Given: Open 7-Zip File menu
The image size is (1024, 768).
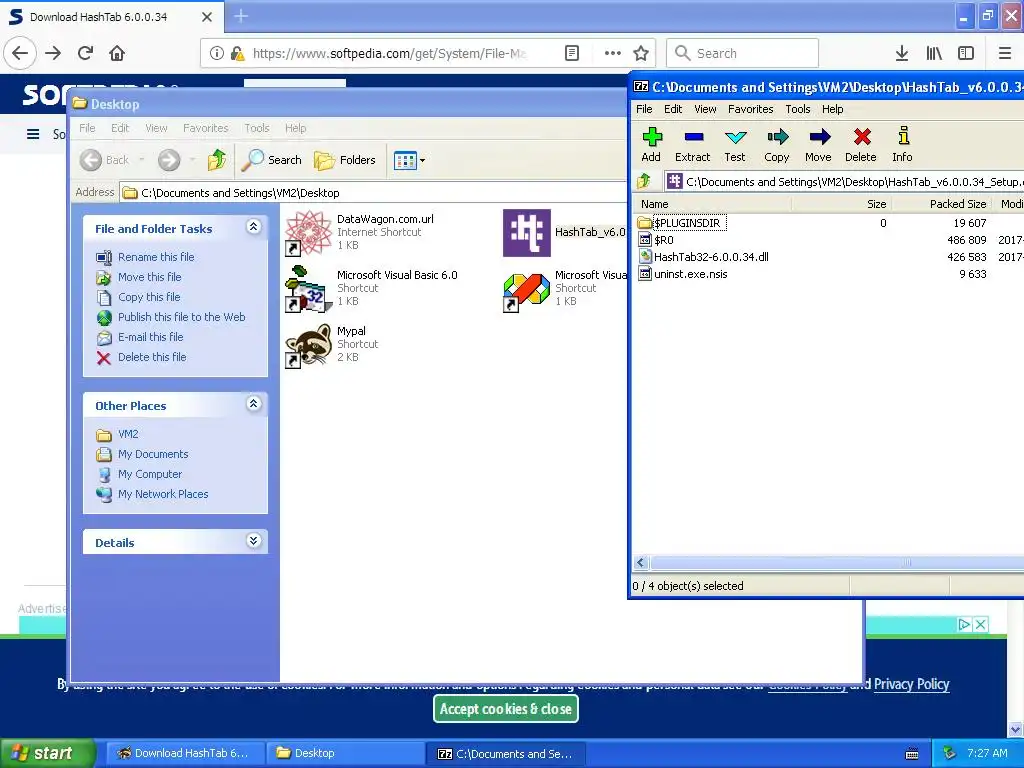Looking at the screenshot, I should 644,109.
